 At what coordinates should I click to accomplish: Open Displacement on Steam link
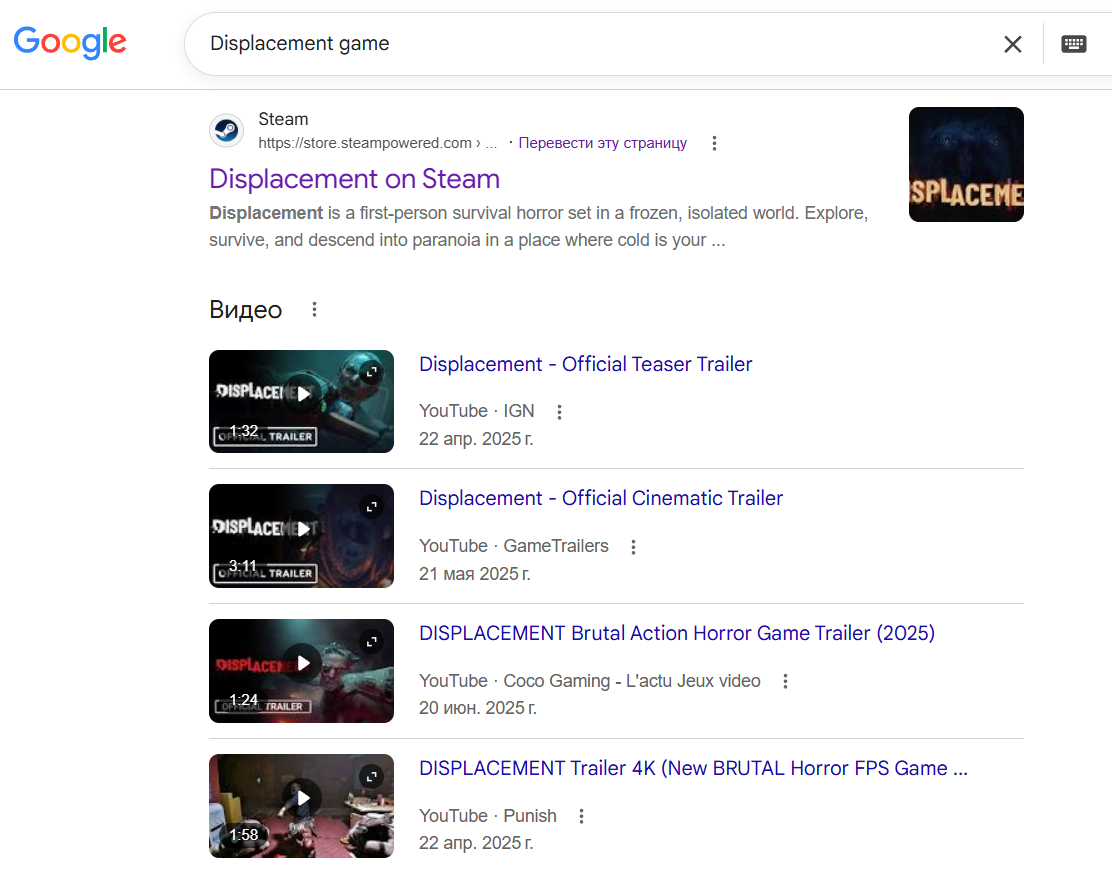point(355,179)
